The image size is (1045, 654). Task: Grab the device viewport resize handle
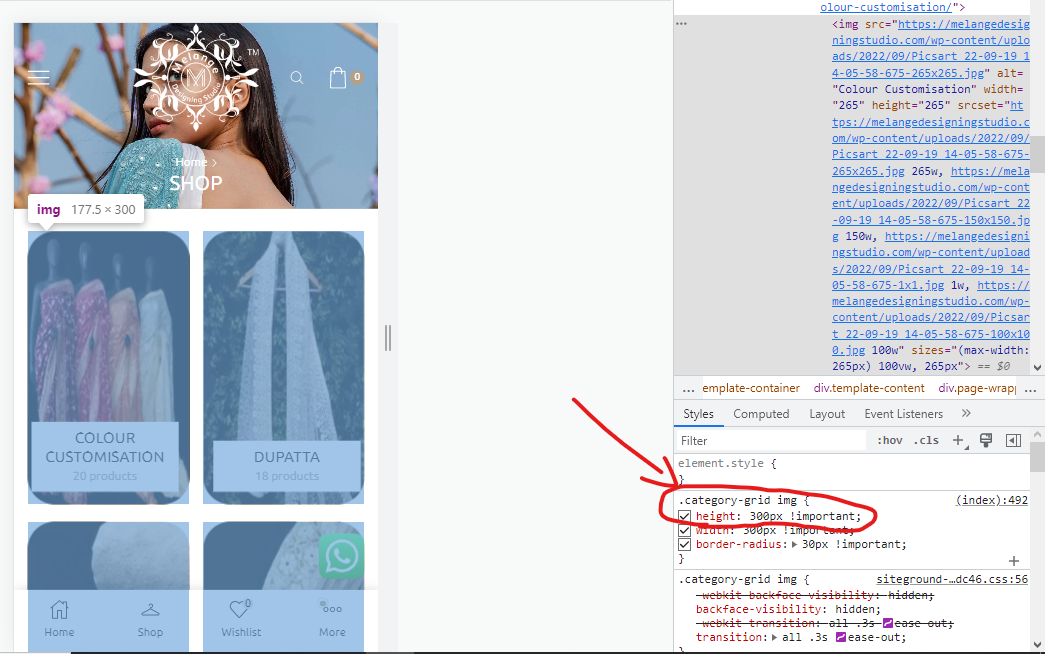coord(388,338)
